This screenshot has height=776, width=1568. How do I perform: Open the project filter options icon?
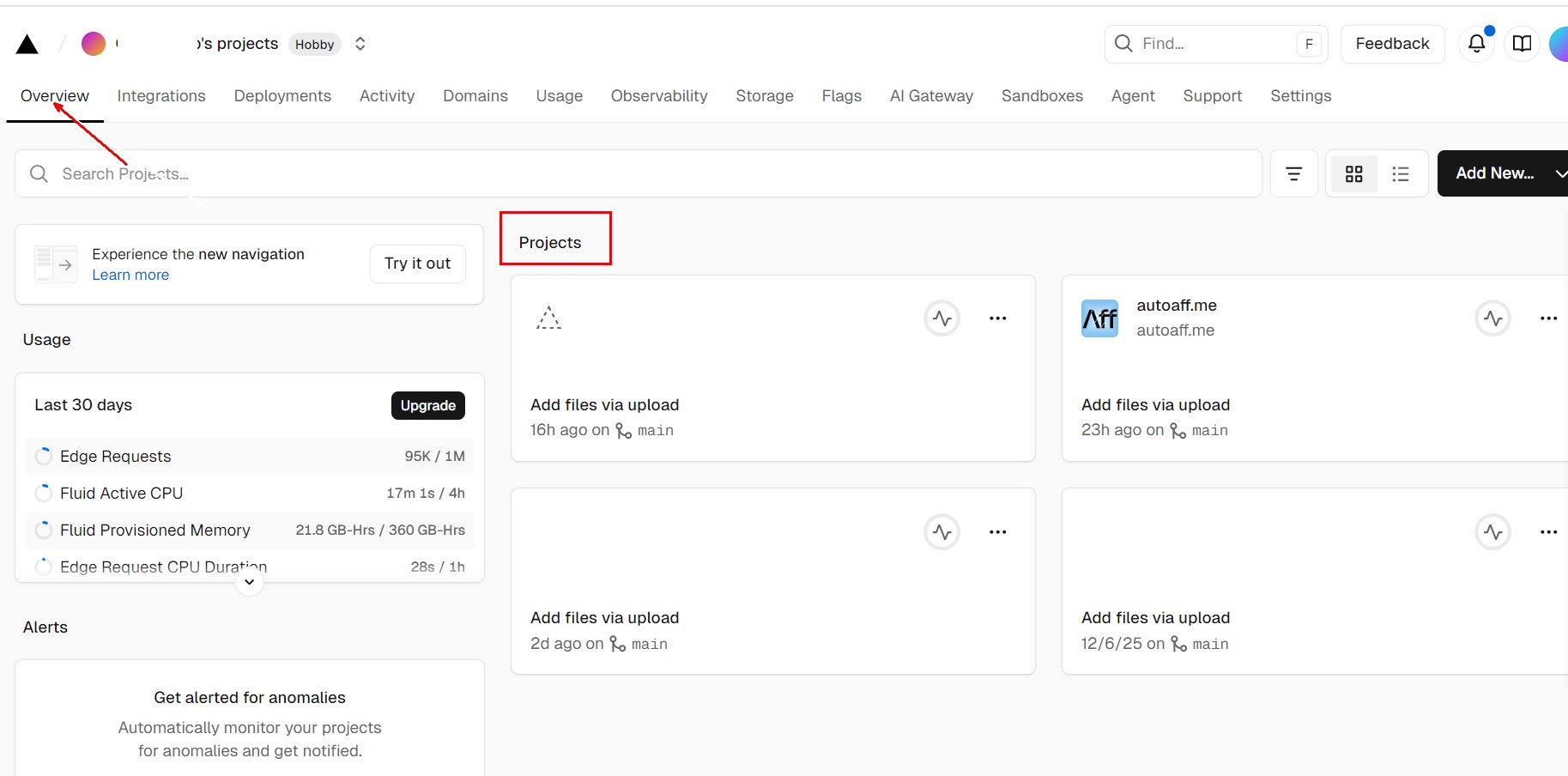(1293, 174)
